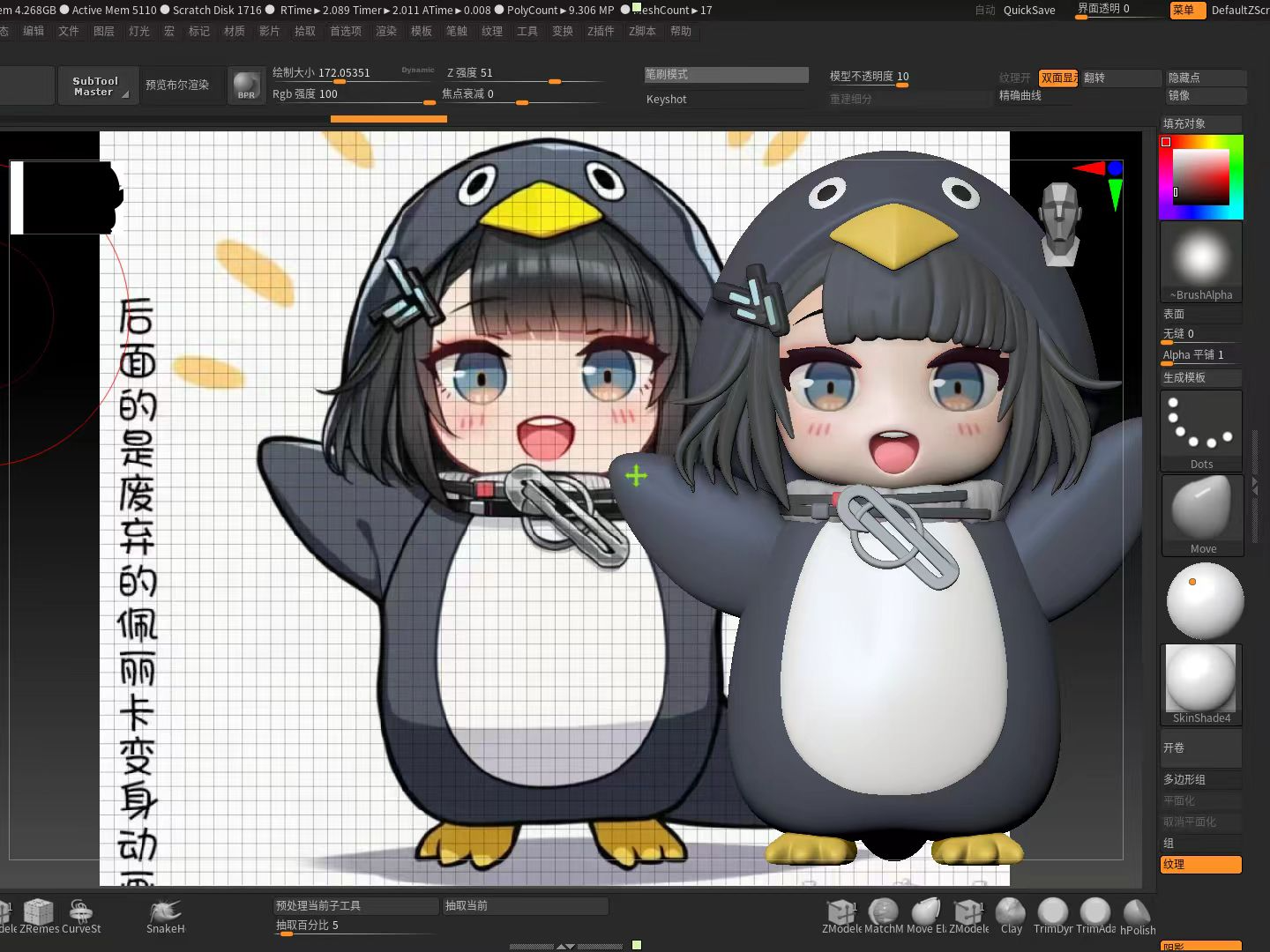This screenshot has width=1270, height=952.
Task: Click the BPR render icon
Action: [246, 86]
